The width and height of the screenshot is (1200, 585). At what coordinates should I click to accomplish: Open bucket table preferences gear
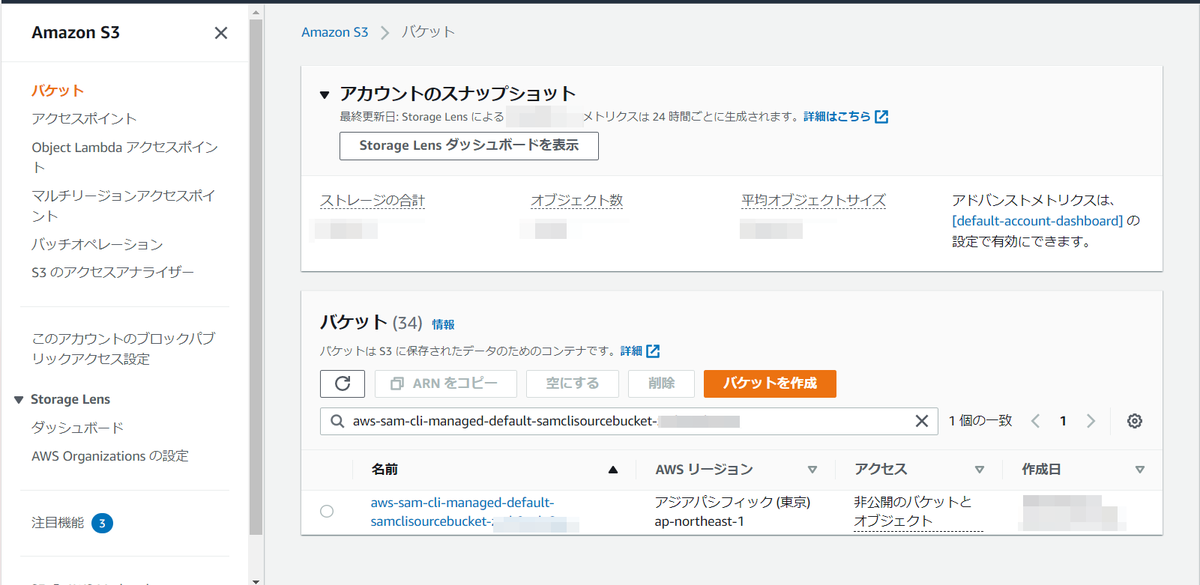[x=1134, y=421]
